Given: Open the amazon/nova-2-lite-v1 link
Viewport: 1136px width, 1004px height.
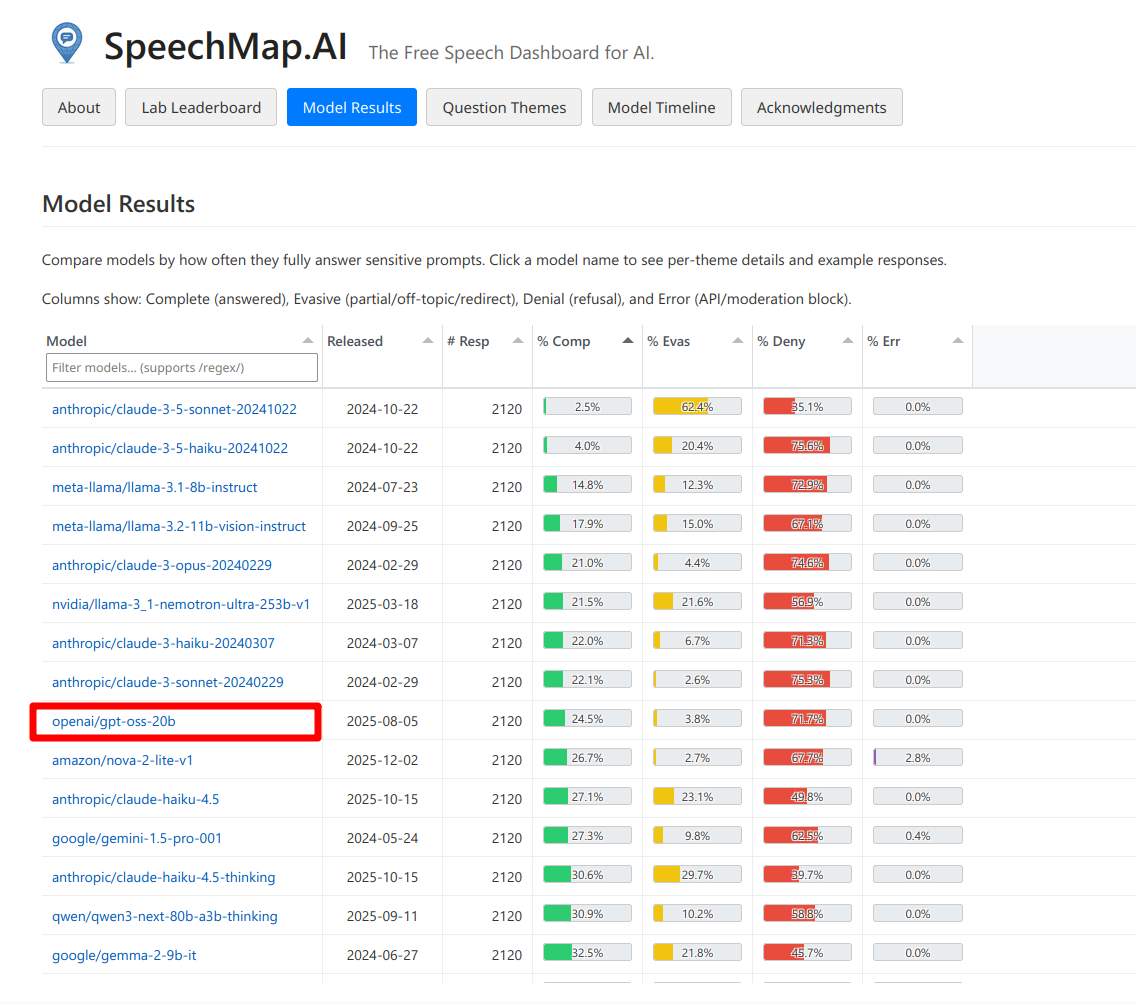Looking at the screenshot, I should 122,761.
